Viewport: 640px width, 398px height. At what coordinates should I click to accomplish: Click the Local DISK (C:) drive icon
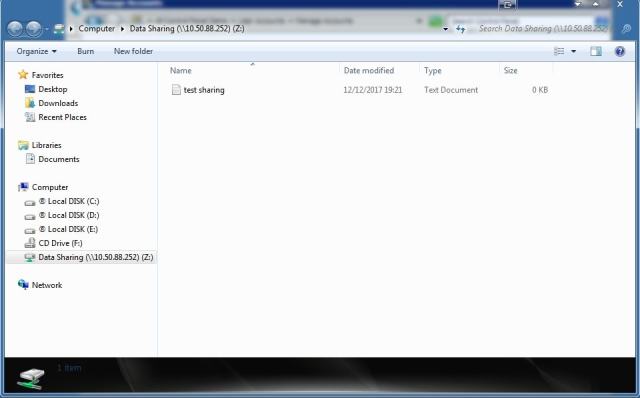(30, 202)
